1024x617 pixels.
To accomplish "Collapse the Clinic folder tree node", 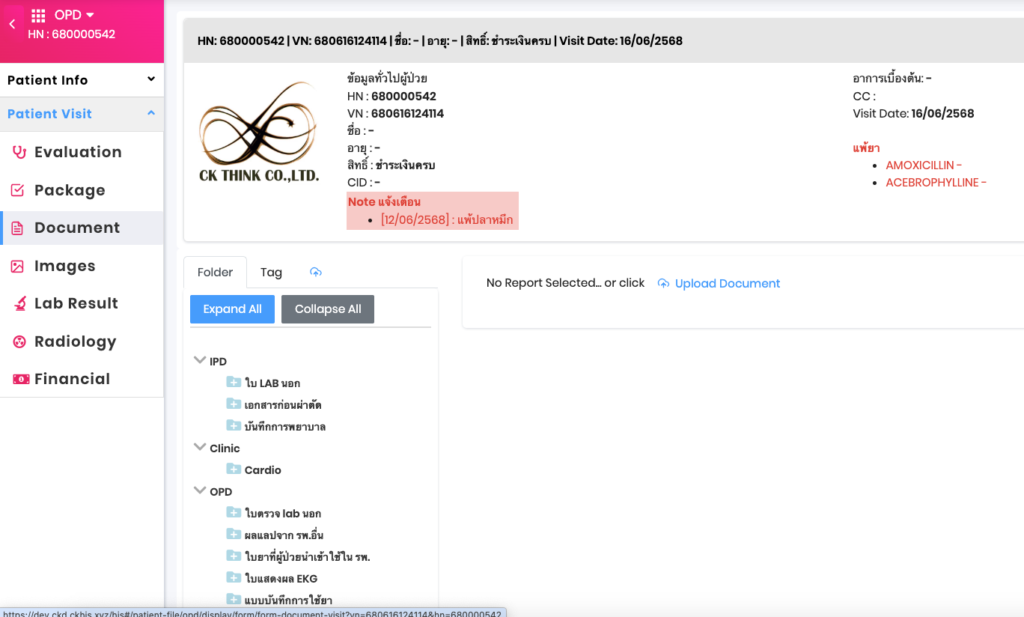I will click(200, 448).
